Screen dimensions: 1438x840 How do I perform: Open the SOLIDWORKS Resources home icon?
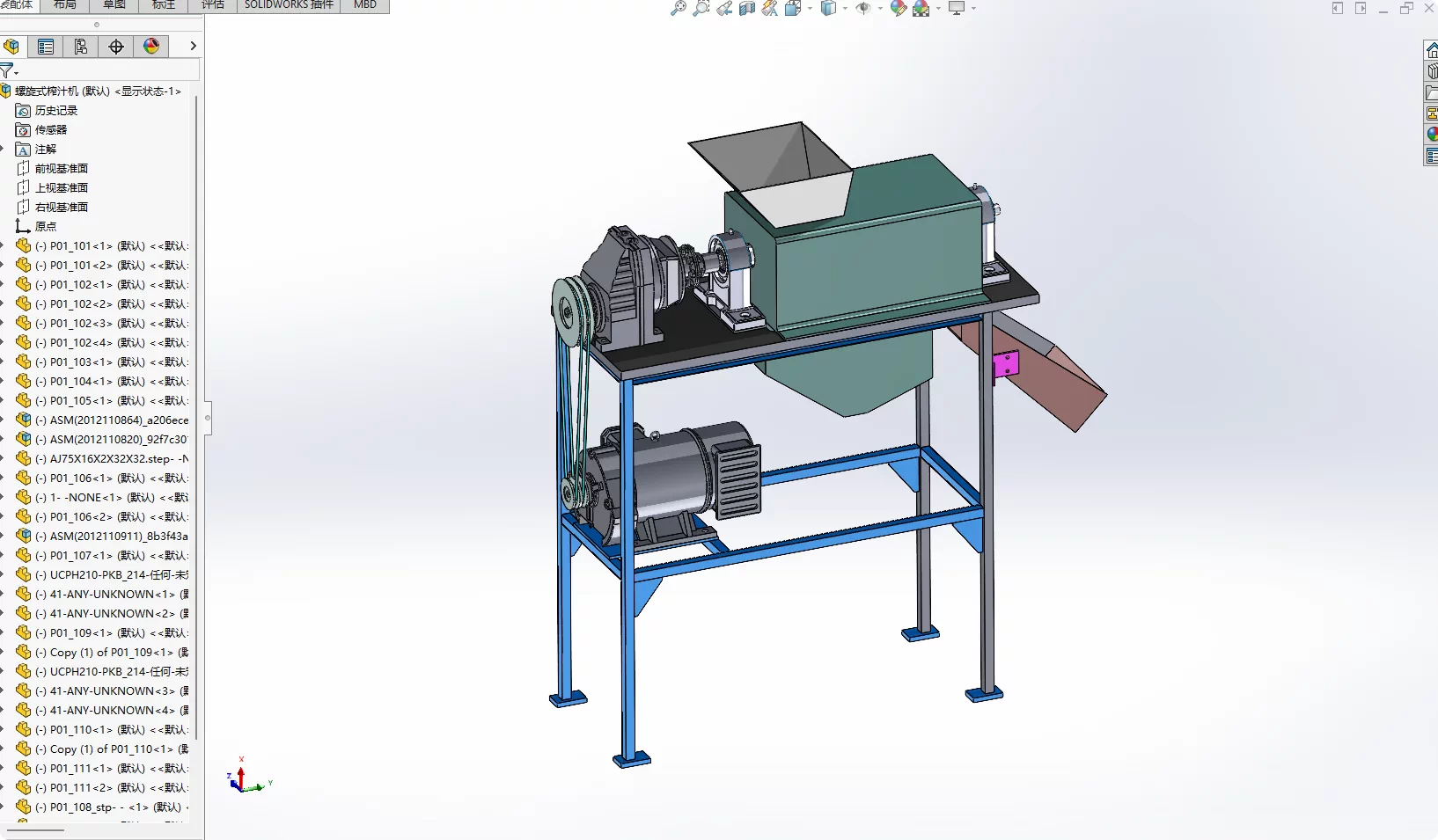[x=1432, y=50]
